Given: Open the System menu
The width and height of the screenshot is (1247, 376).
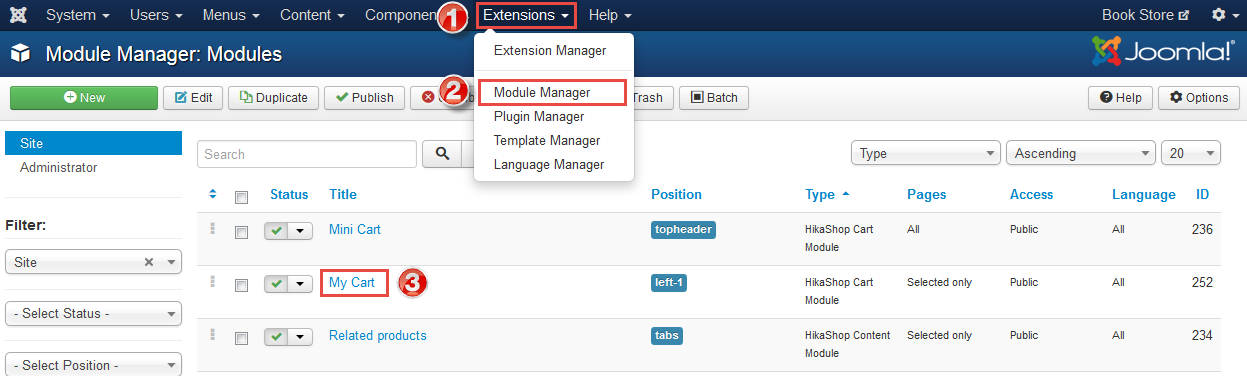Looking at the screenshot, I should tap(78, 15).
